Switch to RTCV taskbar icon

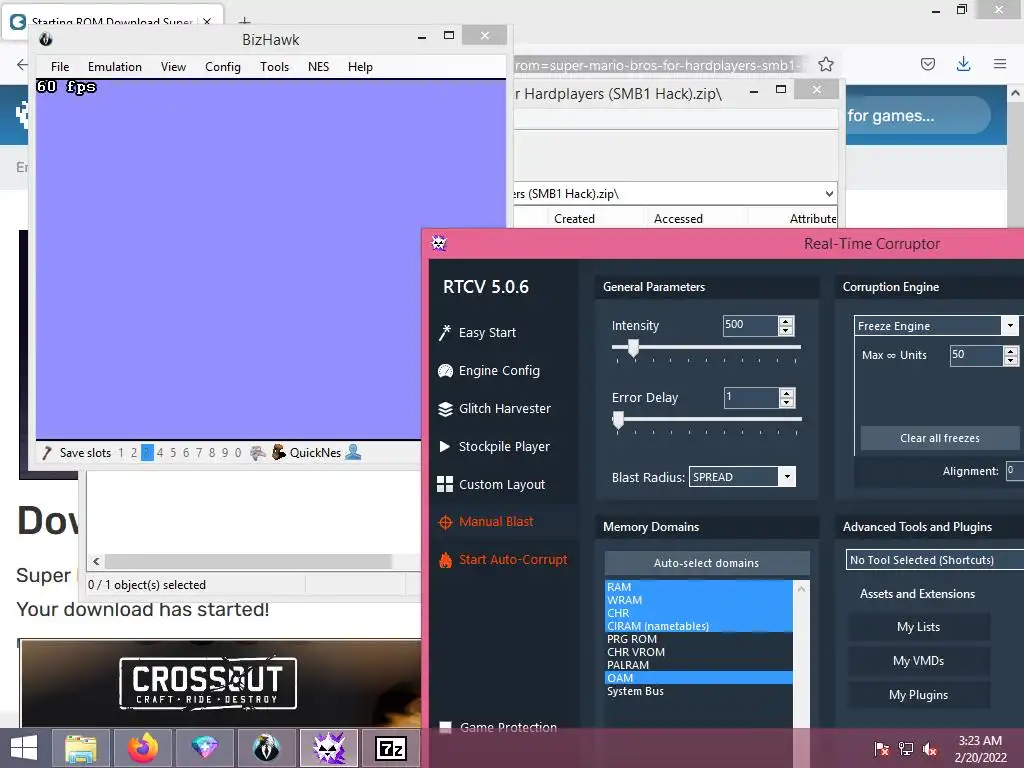click(x=328, y=748)
